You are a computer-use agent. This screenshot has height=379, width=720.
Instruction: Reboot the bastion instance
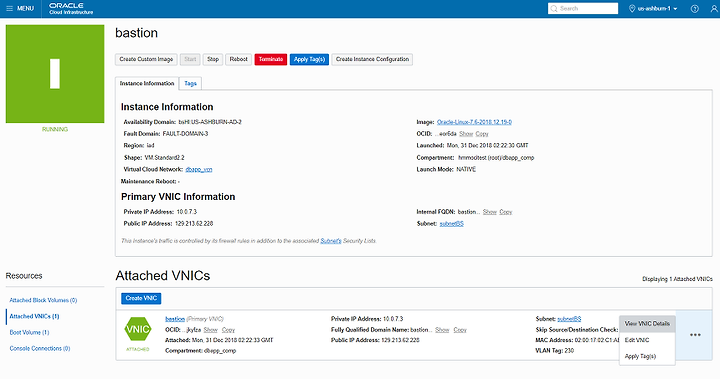(238, 59)
